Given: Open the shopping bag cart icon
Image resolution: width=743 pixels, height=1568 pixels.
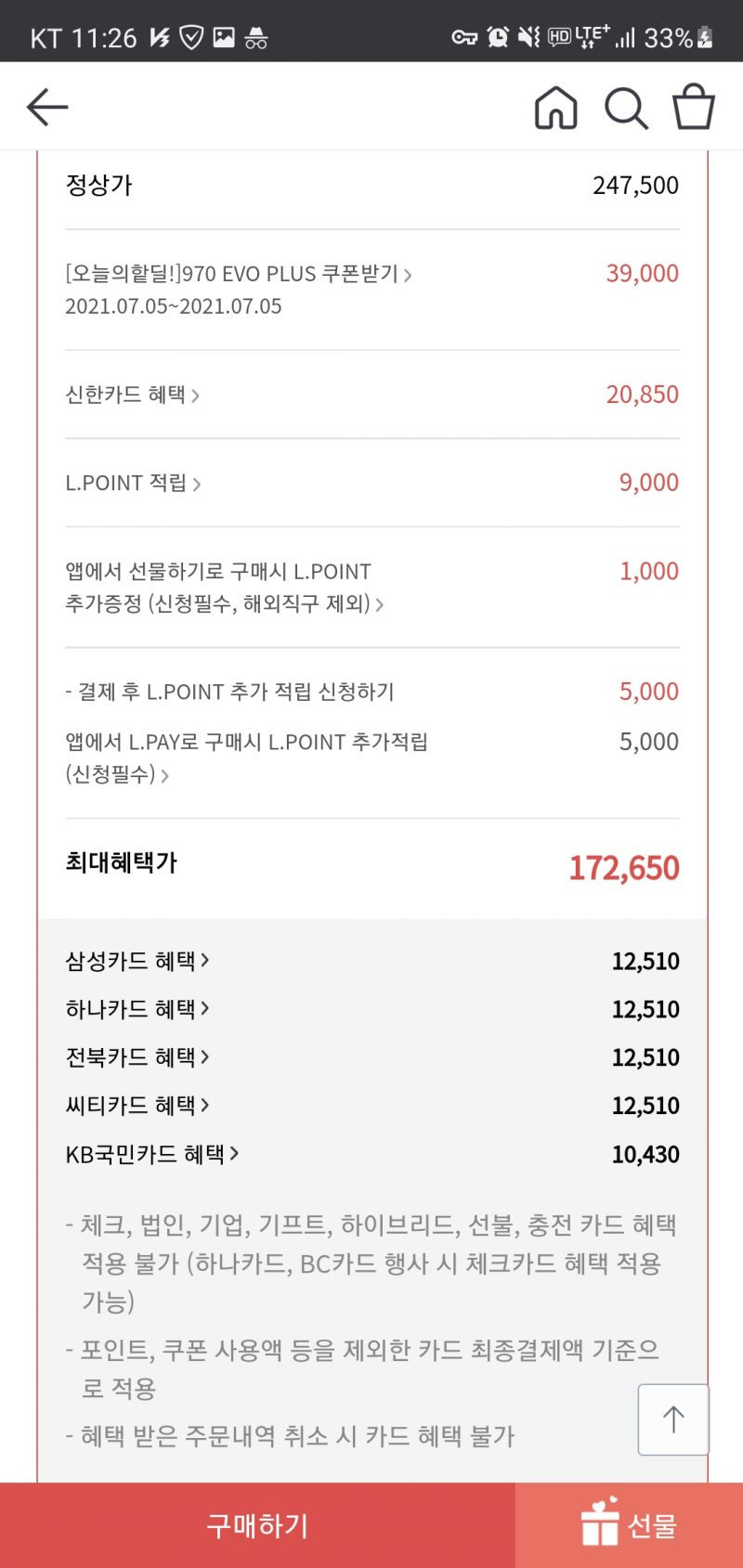Looking at the screenshot, I should tap(694, 107).
